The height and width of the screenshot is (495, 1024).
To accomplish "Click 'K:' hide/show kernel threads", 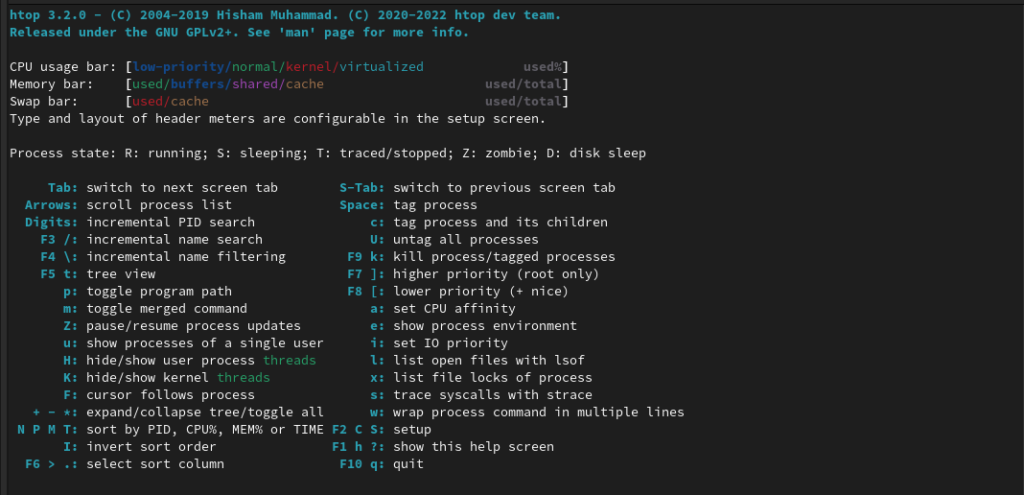I will [x=167, y=378].
